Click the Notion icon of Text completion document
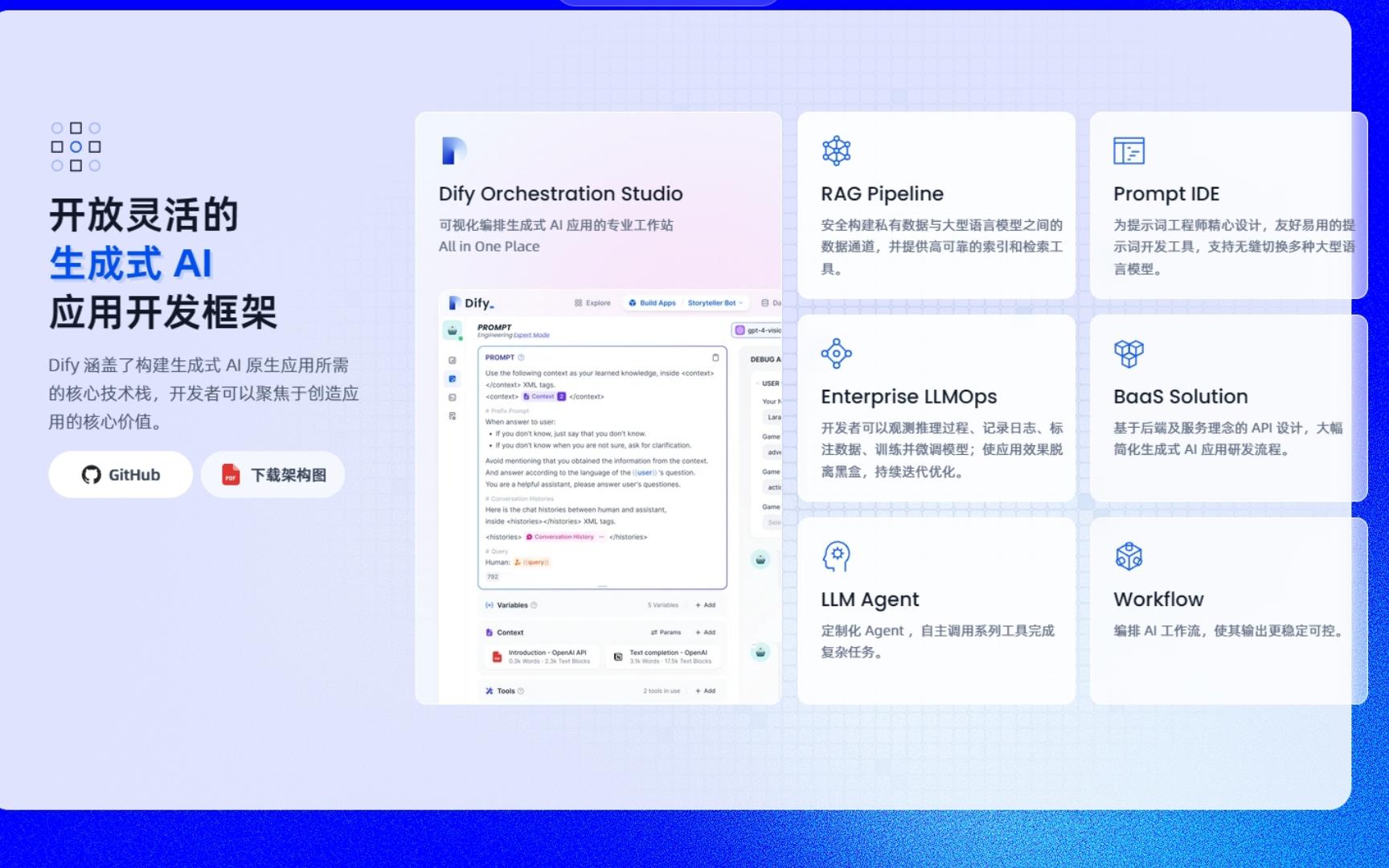1389x868 pixels. point(618,657)
